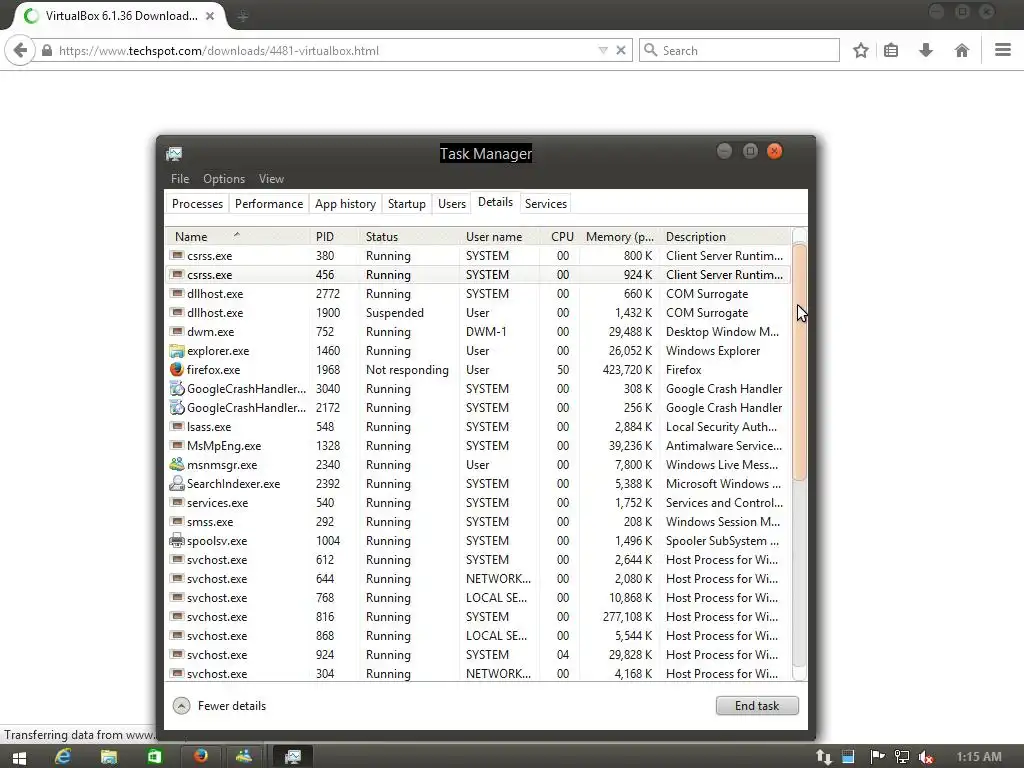Image resolution: width=1024 pixels, height=768 pixels.
Task: Sort by the Status column header
Action: pyautogui.click(x=409, y=236)
